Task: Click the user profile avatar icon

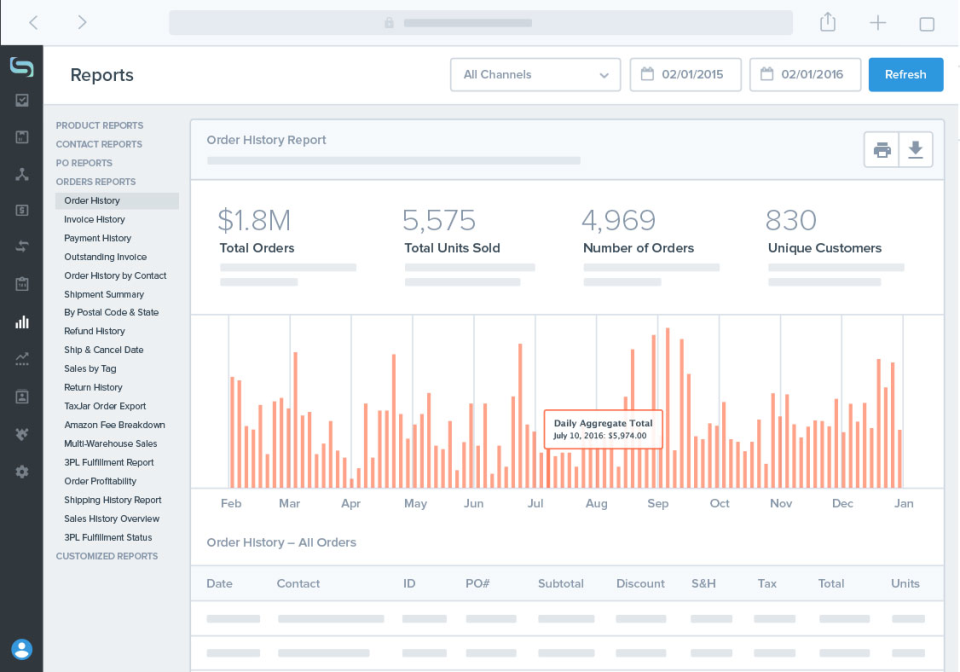Action: 22,649
